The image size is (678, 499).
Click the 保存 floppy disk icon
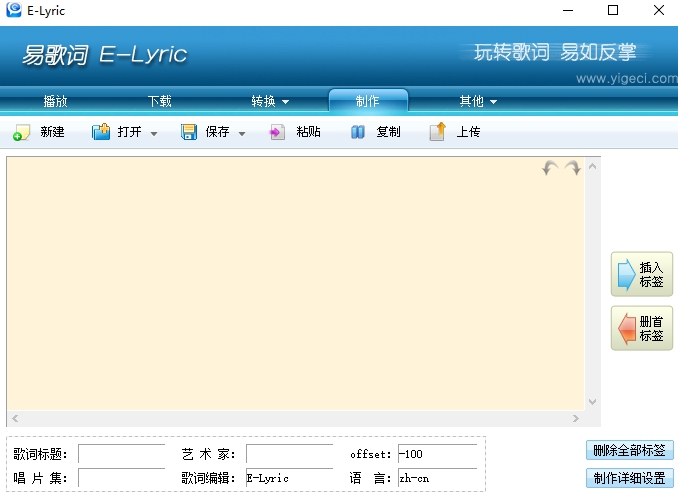[189, 132]
